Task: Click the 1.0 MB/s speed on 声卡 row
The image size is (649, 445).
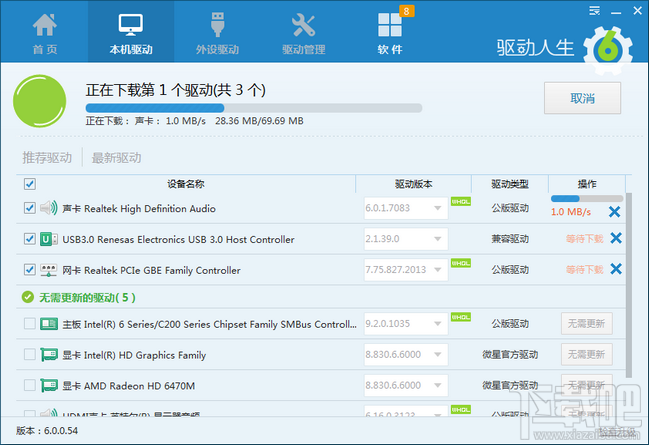Action: pos(571,212)
